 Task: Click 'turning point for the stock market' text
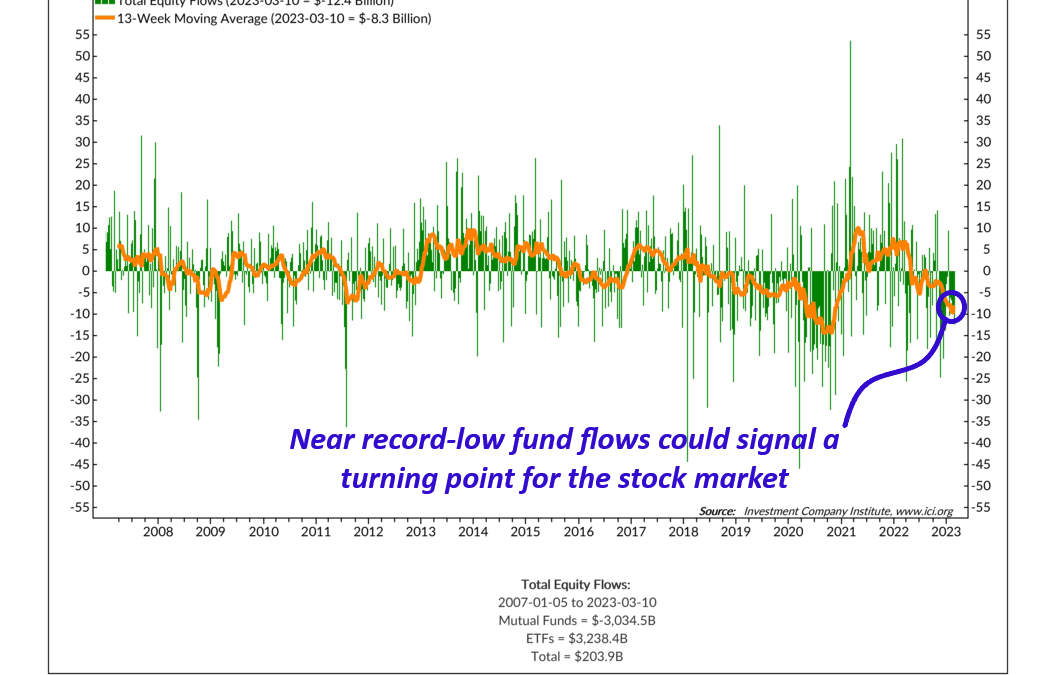564,478
